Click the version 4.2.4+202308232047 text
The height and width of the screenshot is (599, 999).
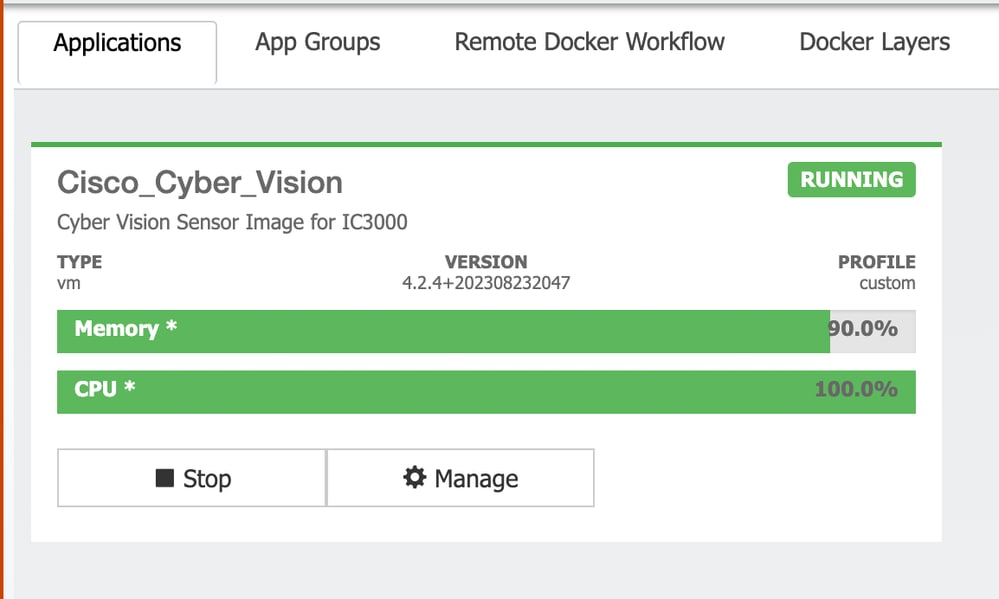pos(486,283)
